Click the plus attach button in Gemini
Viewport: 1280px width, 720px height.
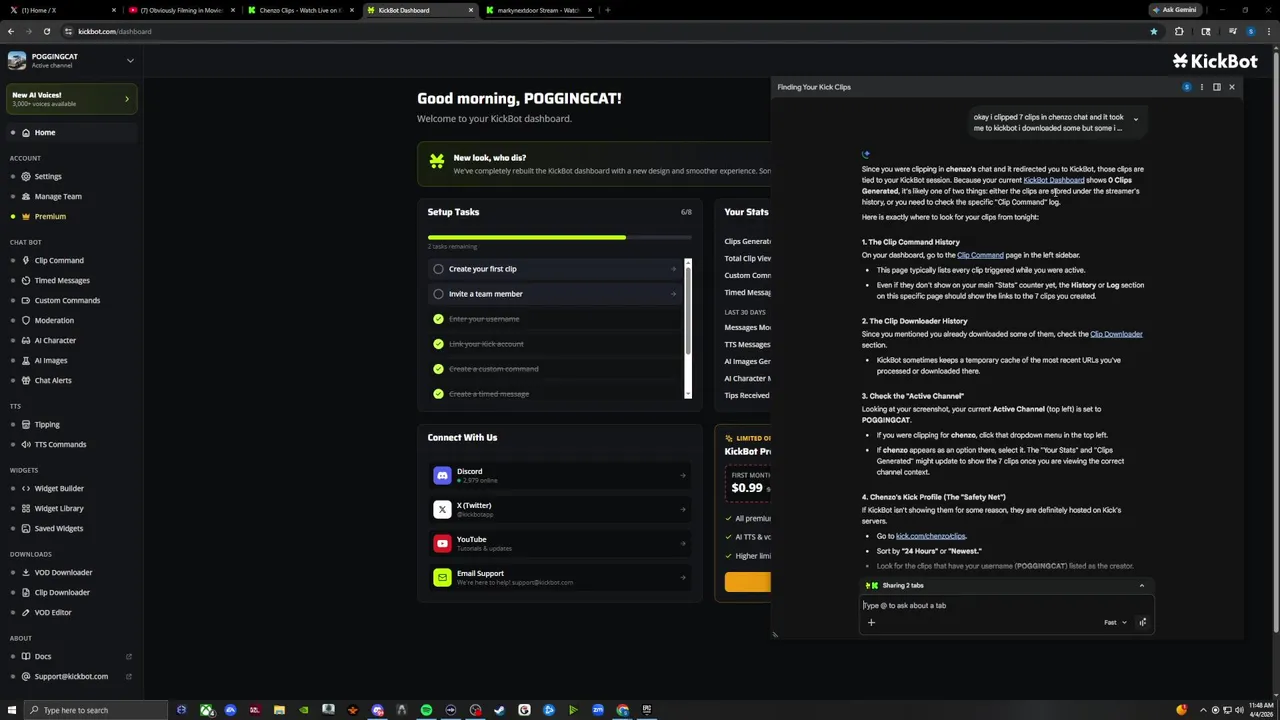click(871, 622)
